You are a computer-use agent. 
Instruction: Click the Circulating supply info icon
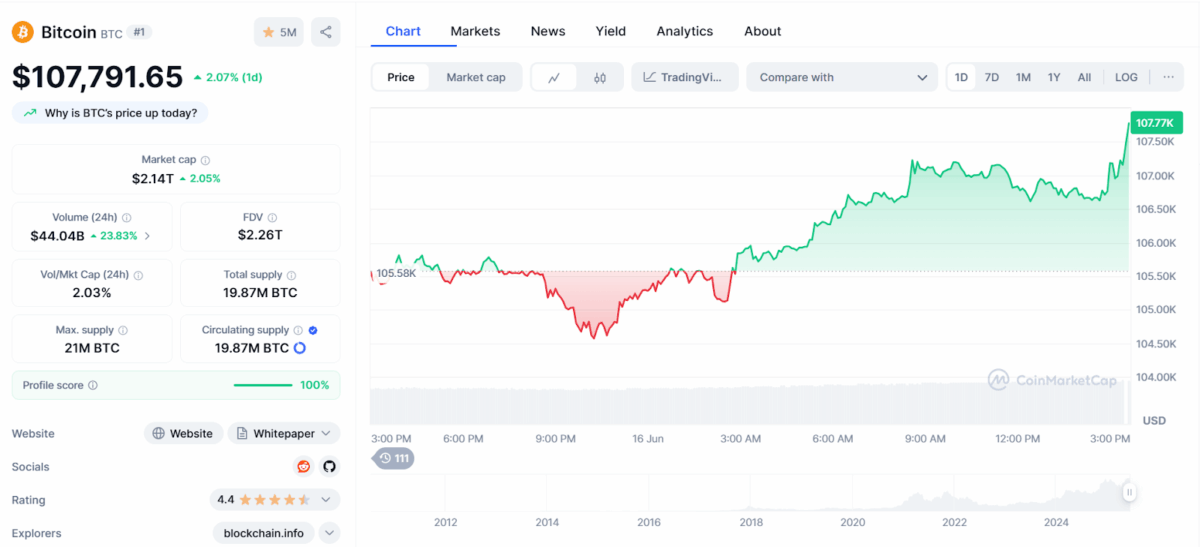298,330
